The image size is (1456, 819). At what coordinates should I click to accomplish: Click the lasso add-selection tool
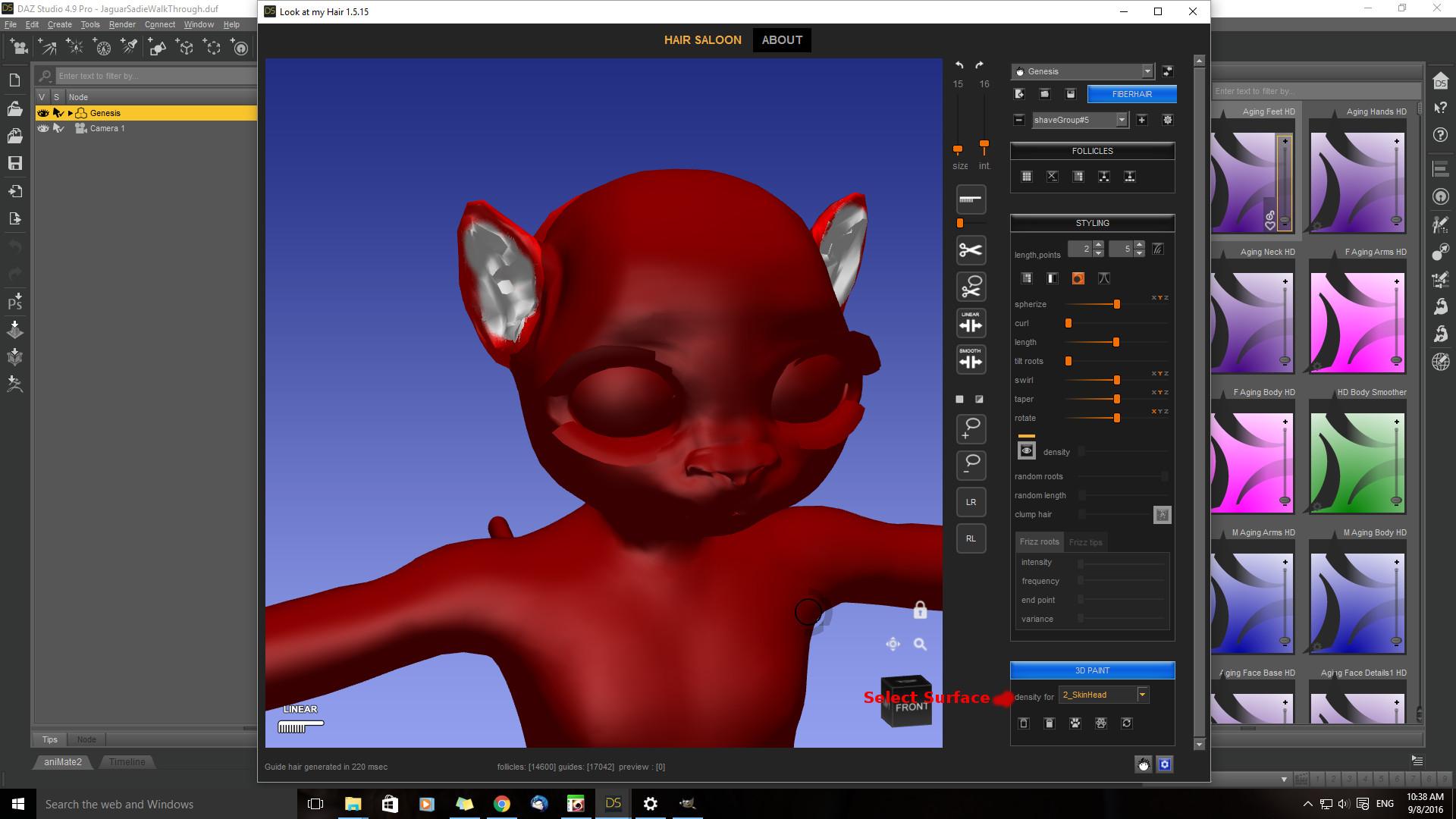971,428
